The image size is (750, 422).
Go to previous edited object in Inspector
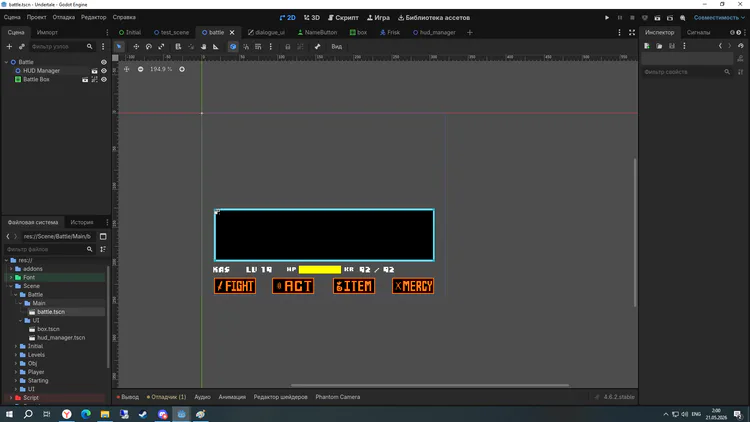point(720,46)
